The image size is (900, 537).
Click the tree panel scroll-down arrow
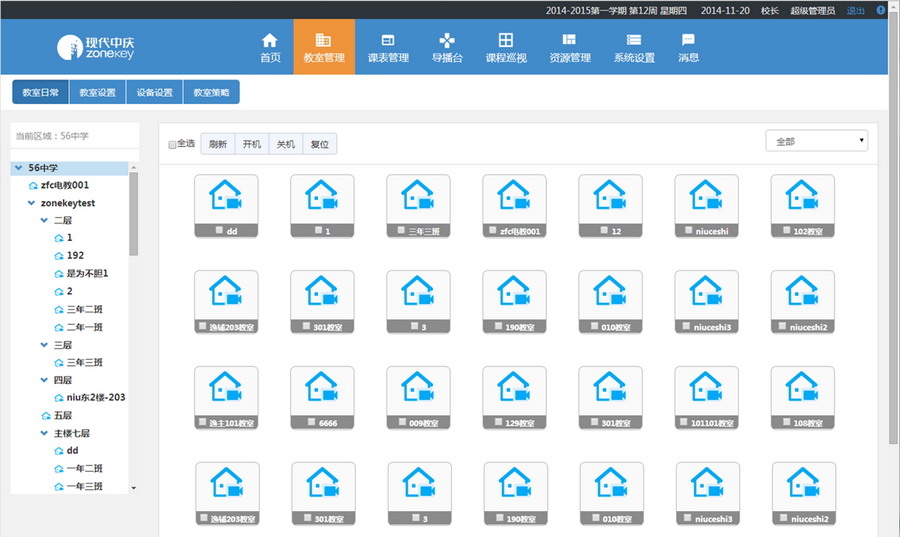134,487
